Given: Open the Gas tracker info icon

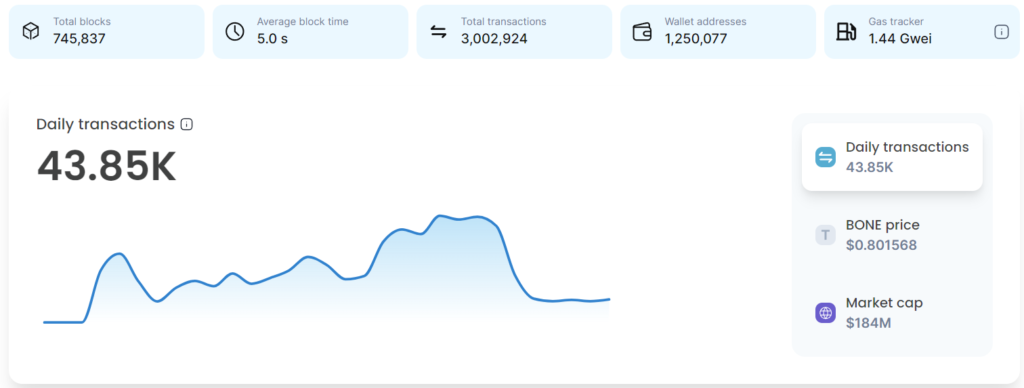Looking at the screenshot, I should coord(1001,32).
